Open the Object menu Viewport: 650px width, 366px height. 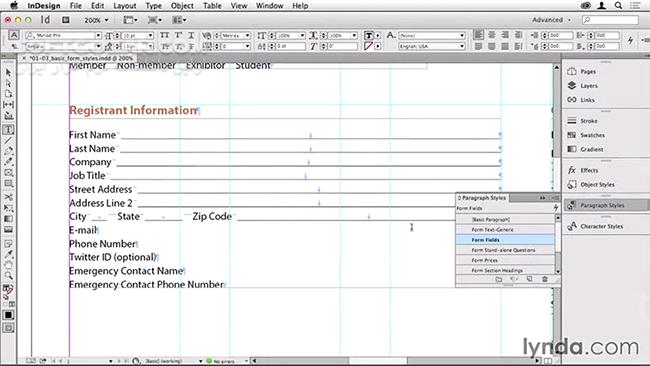point(182,6)
